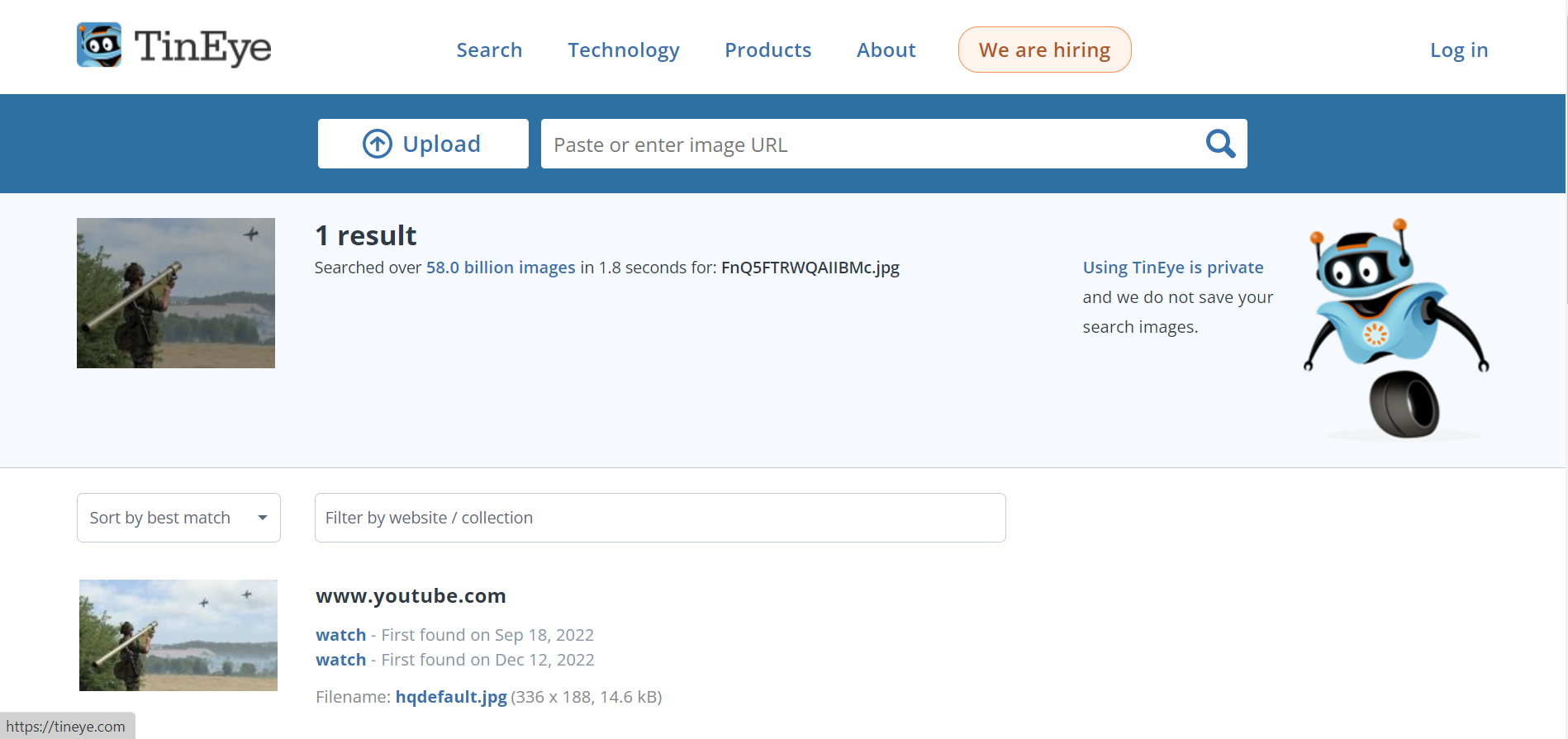Focus the Paste or enter image URL field
Viewport: 1568px width, 739px height.
coord(867,144)
